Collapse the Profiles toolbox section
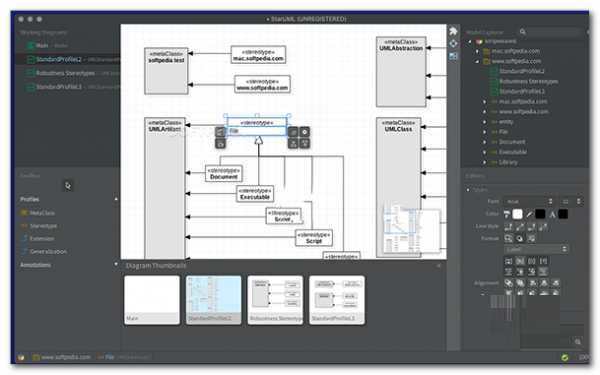The image size is (600, 375). pos(116,199)
